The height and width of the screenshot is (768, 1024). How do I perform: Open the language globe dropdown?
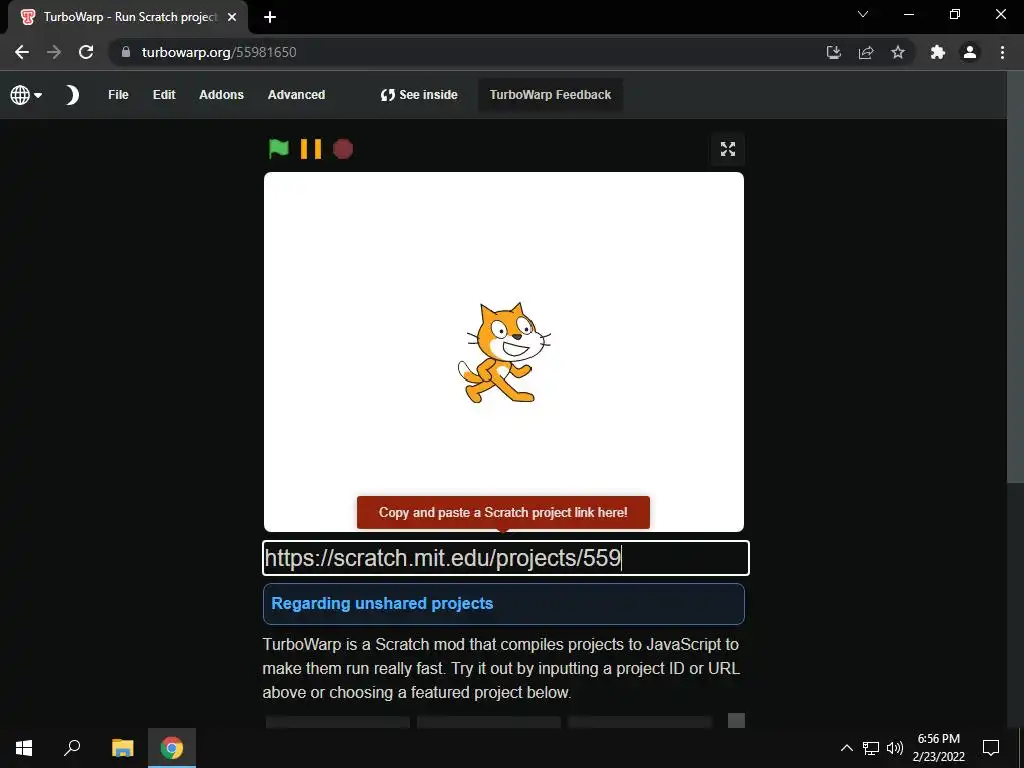pos(26,95)
